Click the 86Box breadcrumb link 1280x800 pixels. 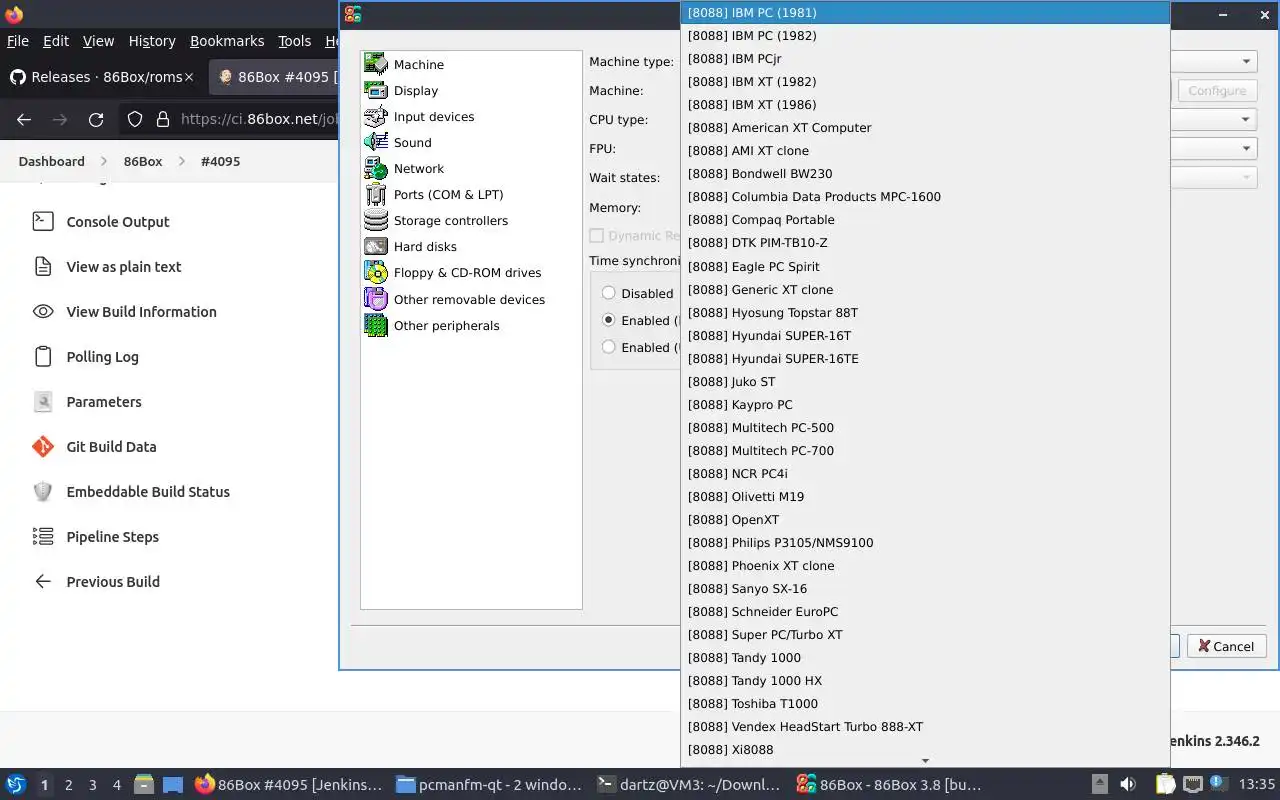(143, 161)
